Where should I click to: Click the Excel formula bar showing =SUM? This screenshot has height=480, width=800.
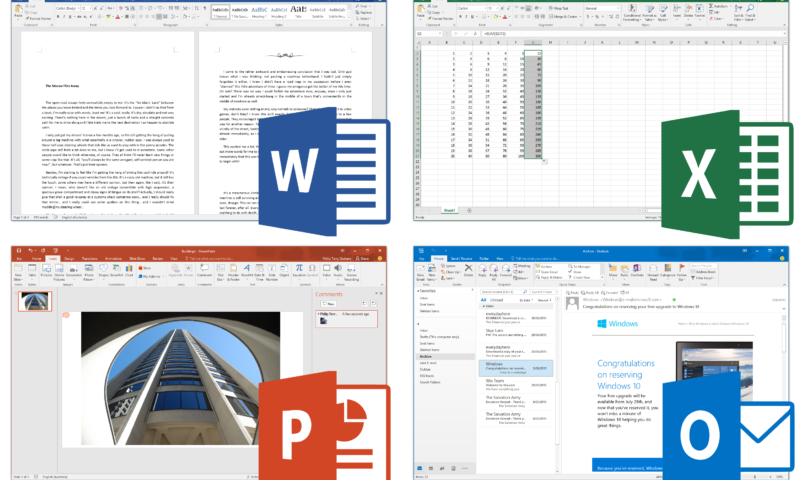pos(633,33)
